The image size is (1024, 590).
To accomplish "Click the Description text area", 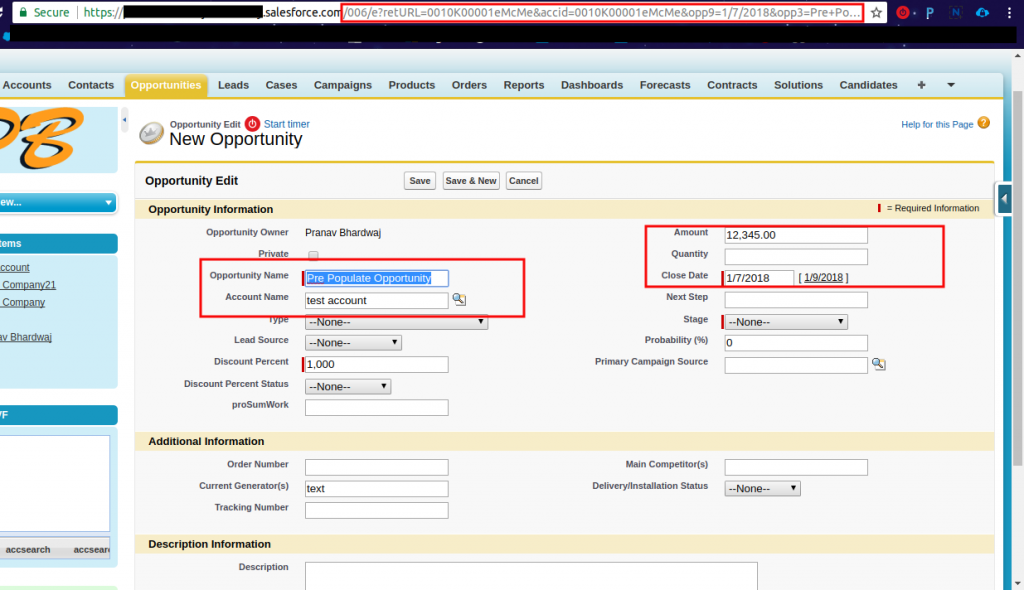I will click(x=531, y=576).
